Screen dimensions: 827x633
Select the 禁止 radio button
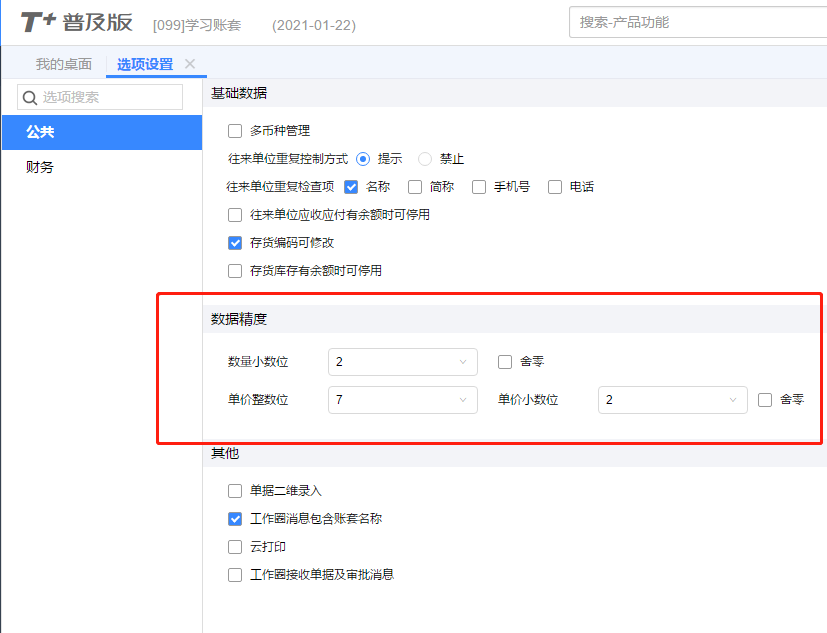tap(425, 159)
